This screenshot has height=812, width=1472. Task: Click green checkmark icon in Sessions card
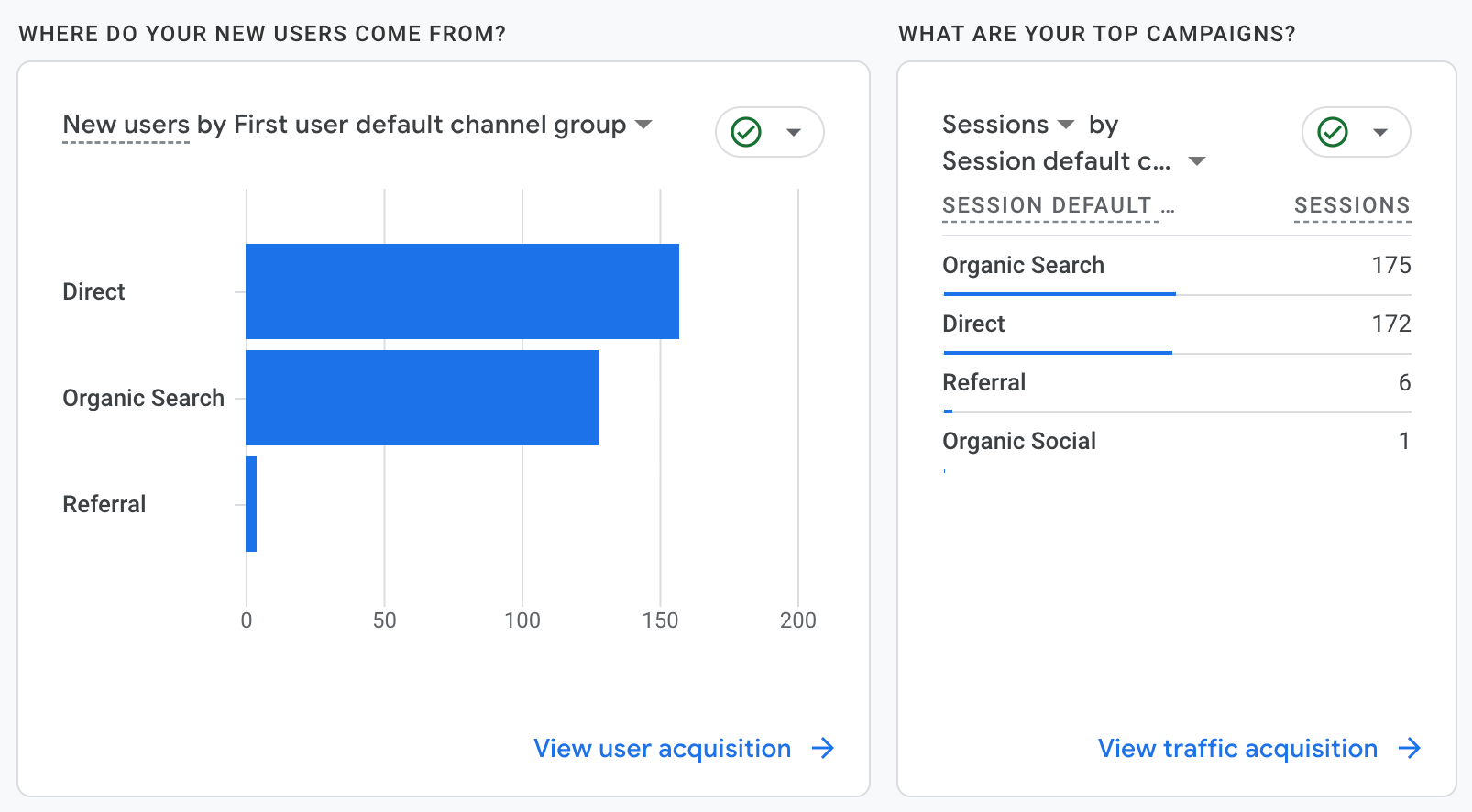coord(1333,132)
